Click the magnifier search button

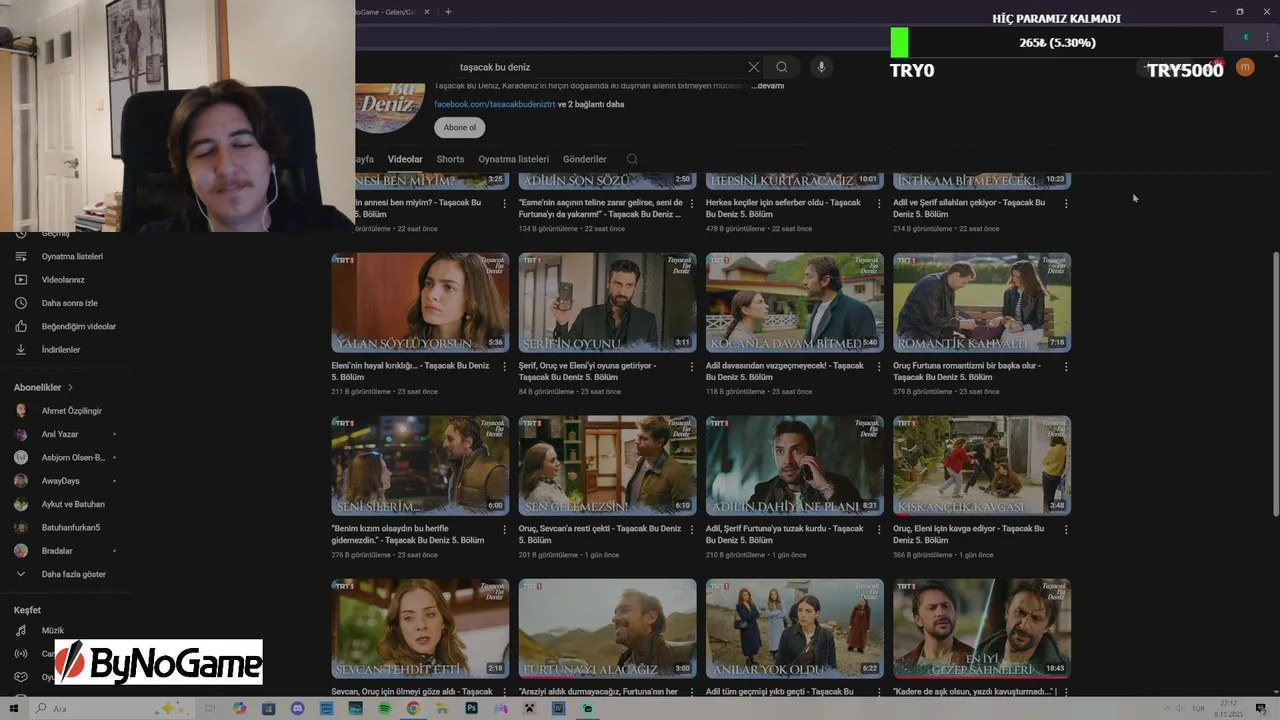[x=782, y=67]
